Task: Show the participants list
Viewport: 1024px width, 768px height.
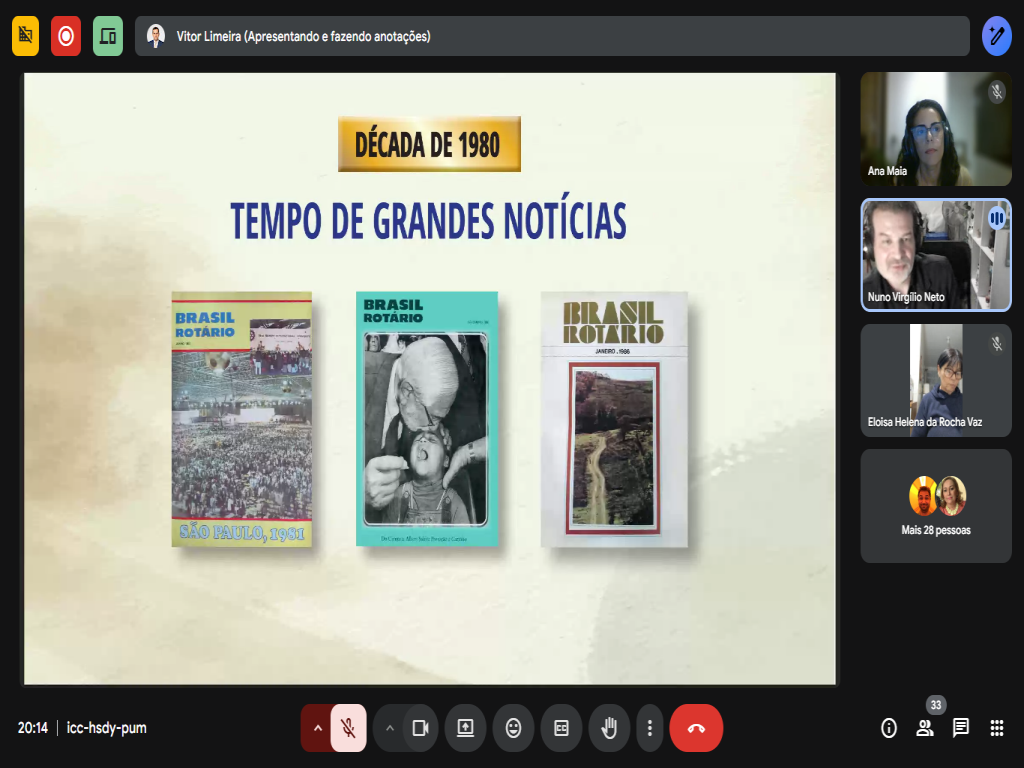Action: (925, 728)
